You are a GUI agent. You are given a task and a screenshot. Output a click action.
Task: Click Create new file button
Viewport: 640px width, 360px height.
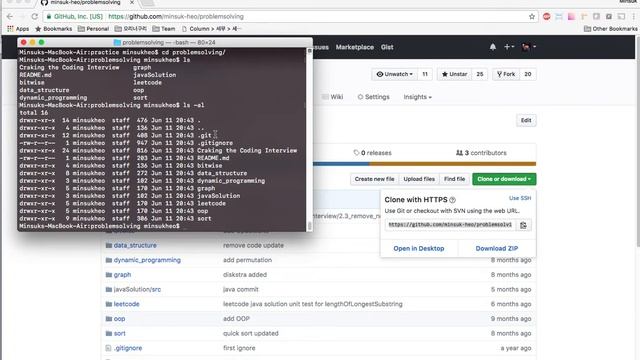374,179
